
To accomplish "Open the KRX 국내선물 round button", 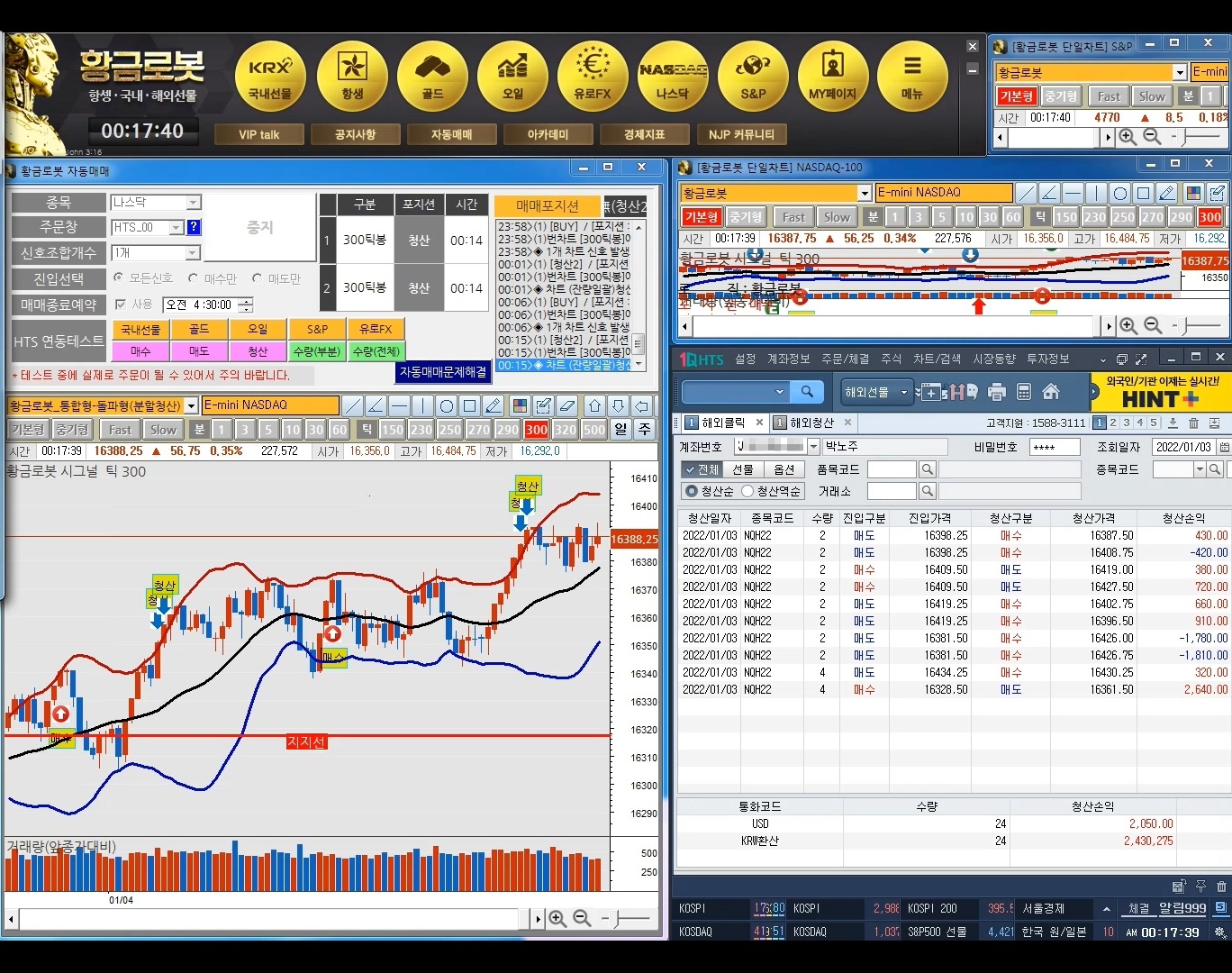I will (x=270, y=77).
